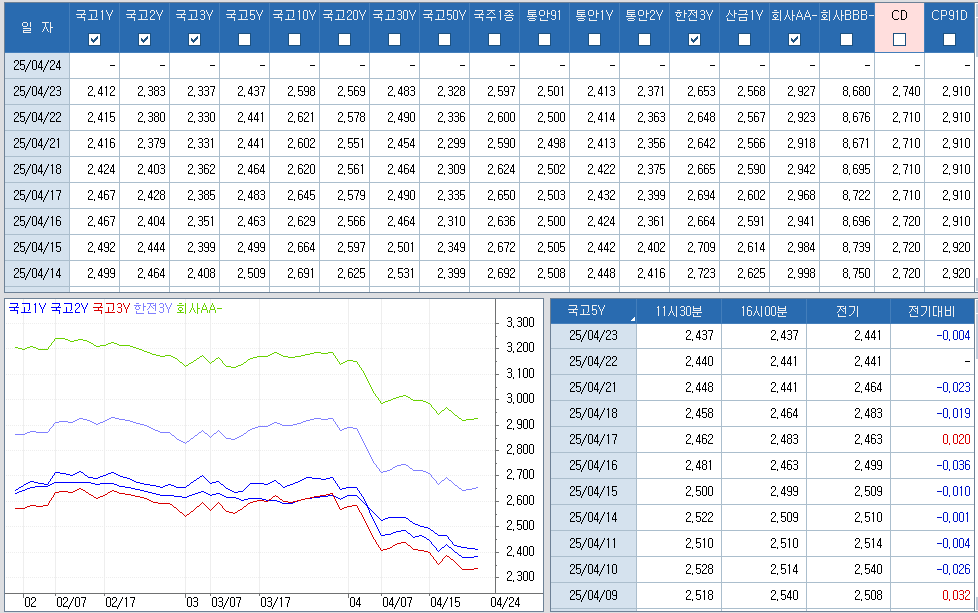Check the CP91D checkbox
This screenshot has height=613, width=978.
[949, 39]
